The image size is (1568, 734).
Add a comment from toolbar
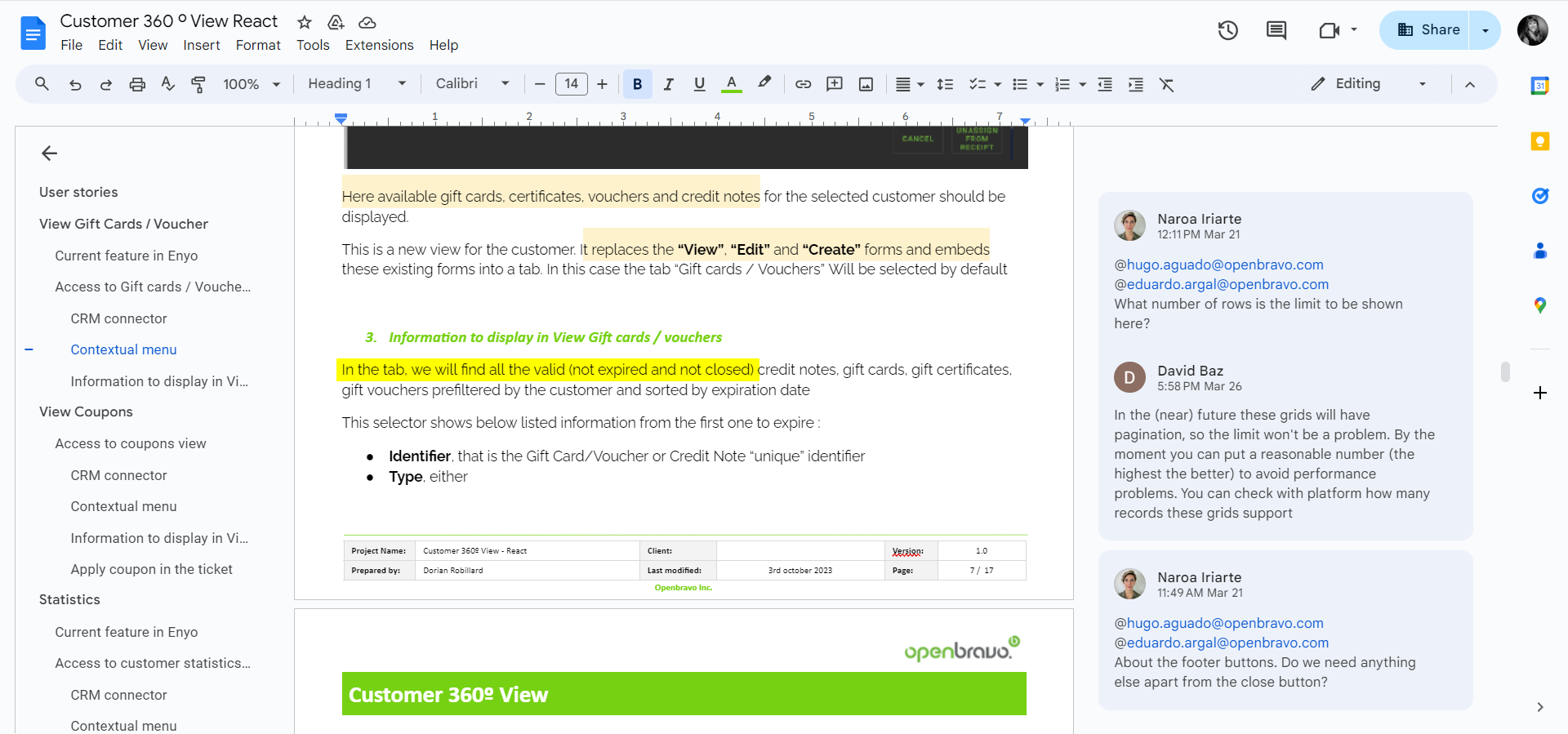tap(835, 84)
